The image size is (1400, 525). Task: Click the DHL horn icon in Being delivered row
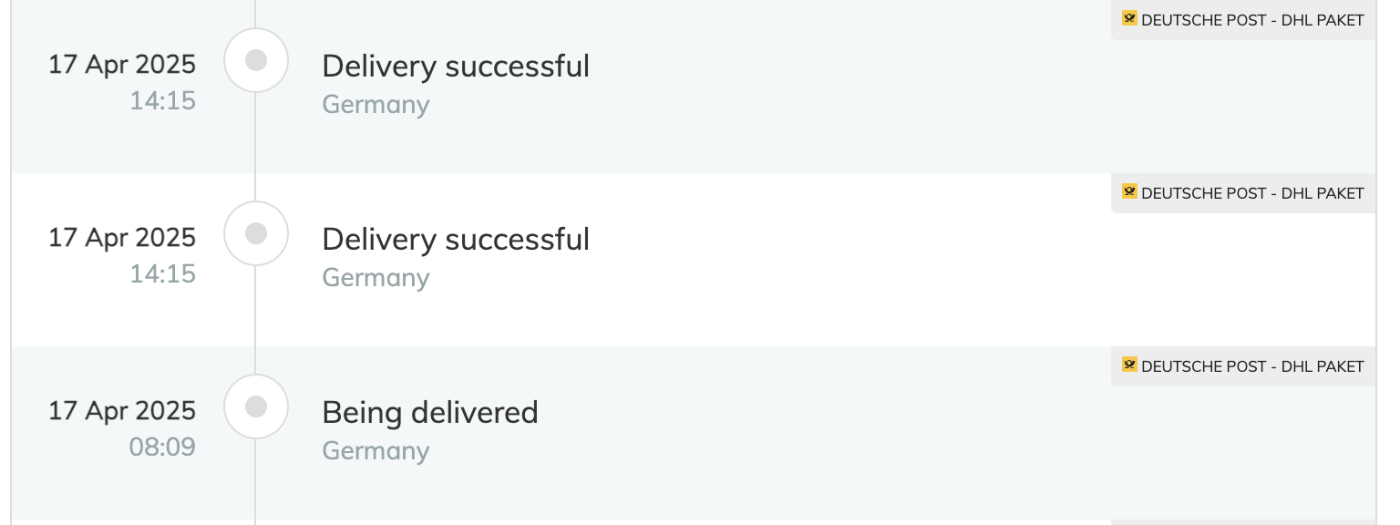pyautogui.click(x=1130, y=366)
